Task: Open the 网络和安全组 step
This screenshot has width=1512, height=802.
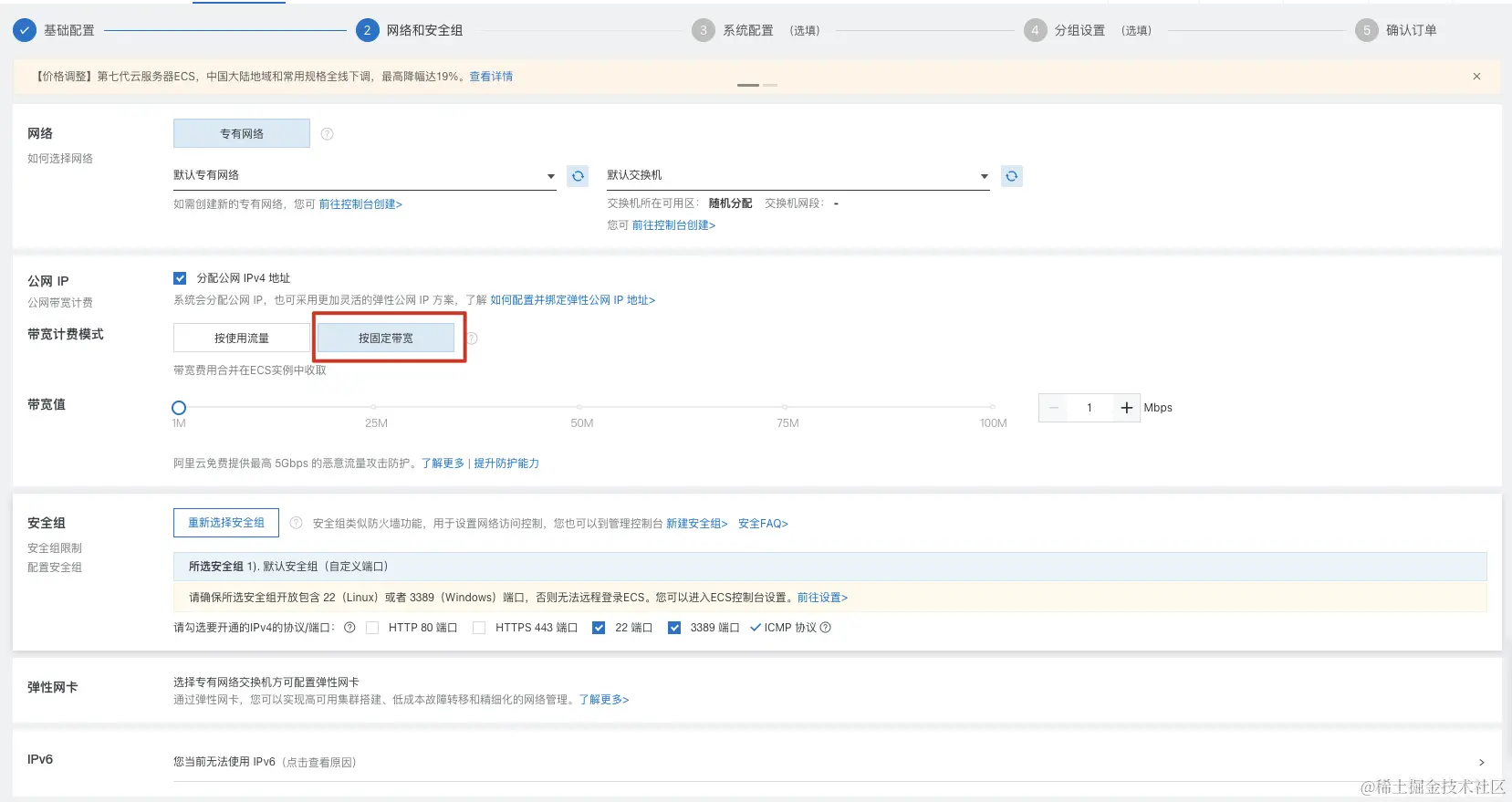Action: pyautogui.click(x=424, y=30)
